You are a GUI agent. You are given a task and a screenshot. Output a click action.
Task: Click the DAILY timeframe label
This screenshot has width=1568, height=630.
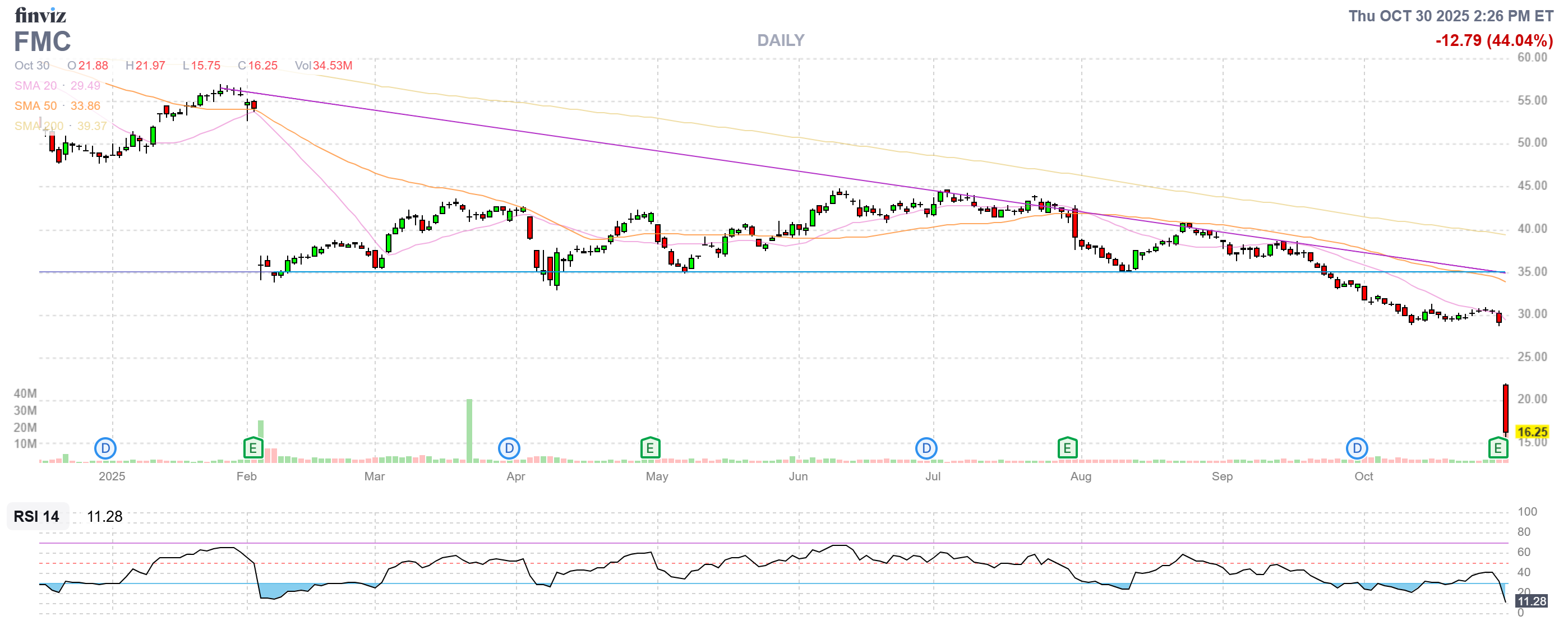[780, 40]
